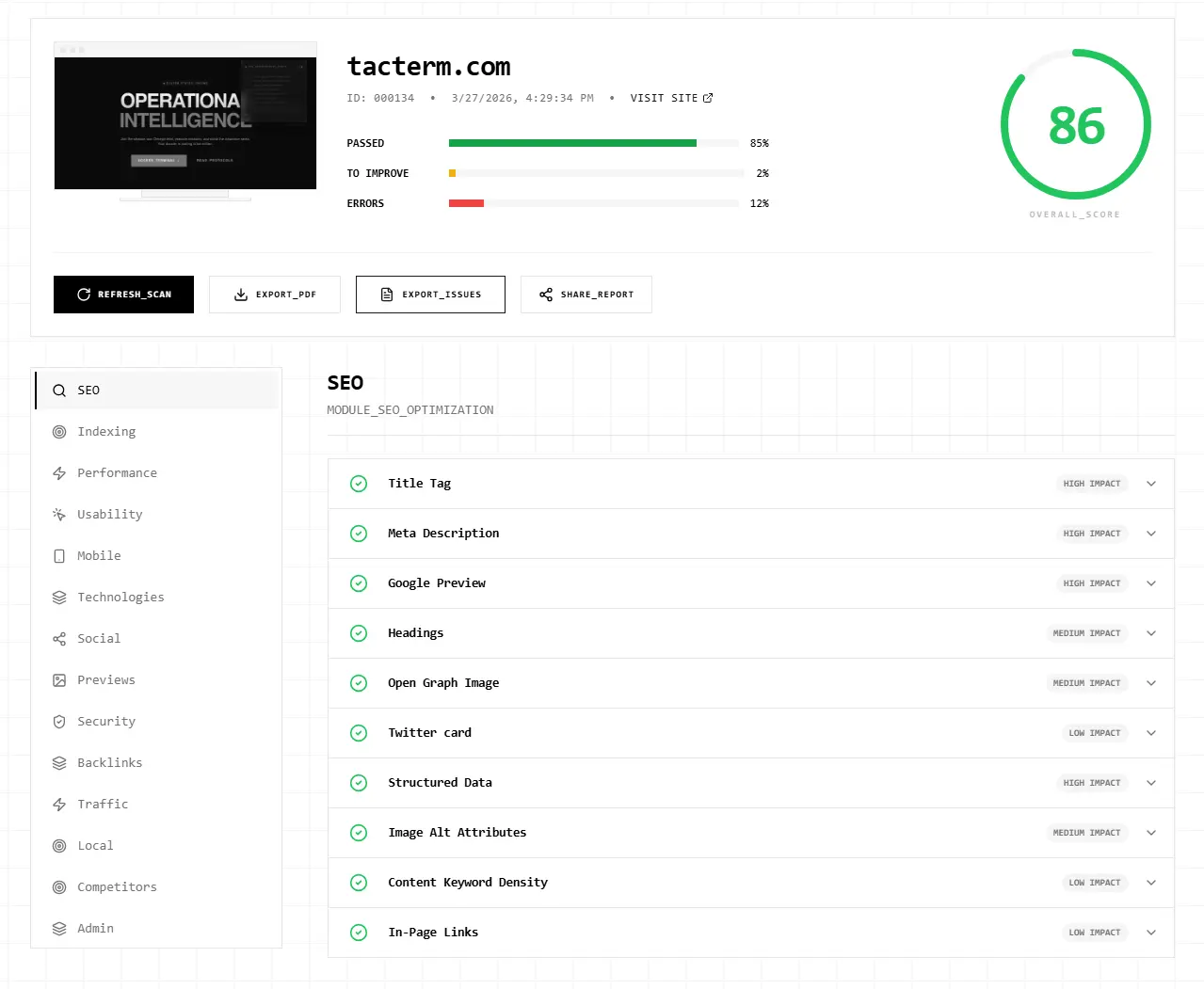
Task: Expand the Title Tag row chevron
Action: 1151,484
